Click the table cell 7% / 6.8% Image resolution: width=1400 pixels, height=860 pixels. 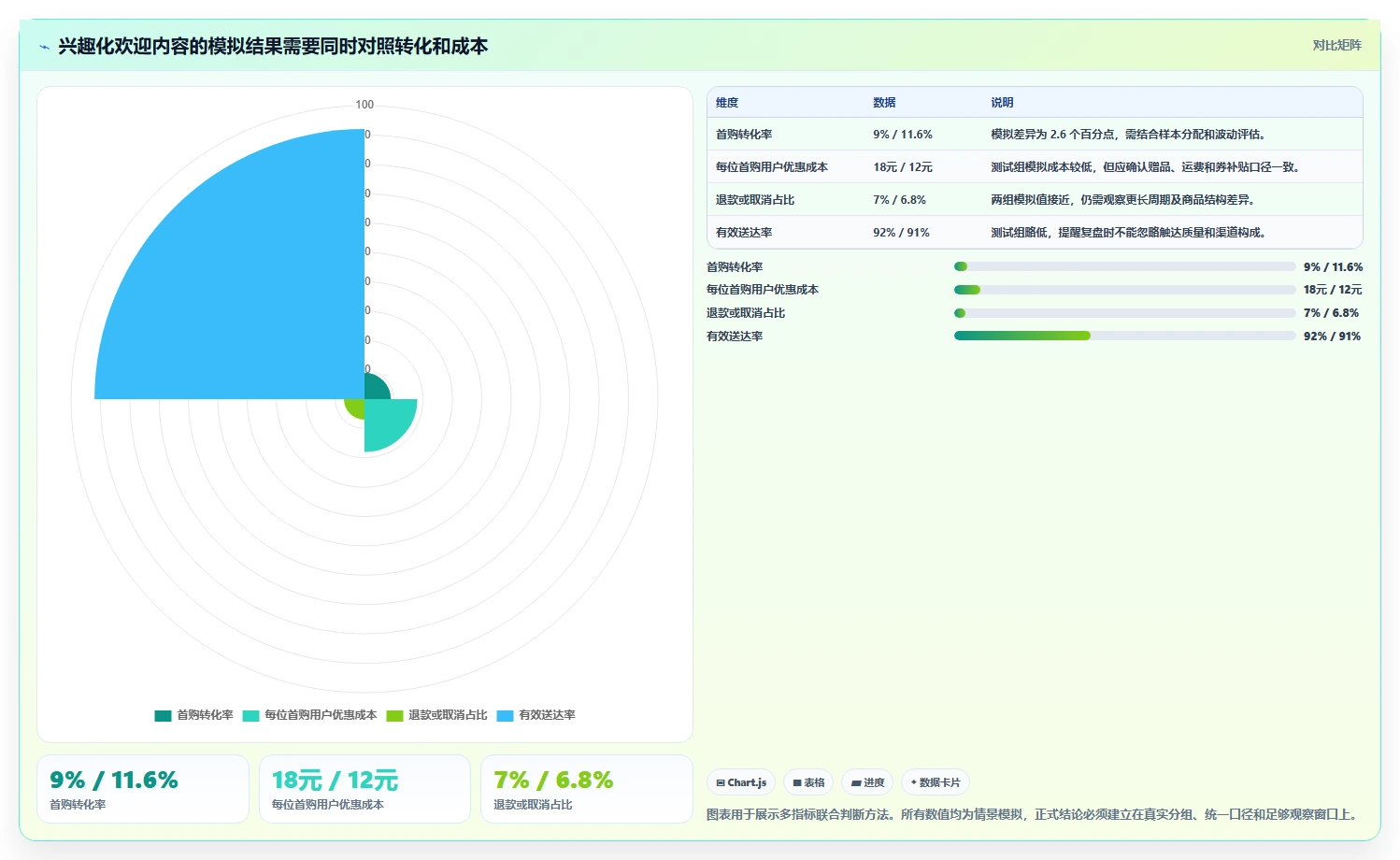click(x=899, y=200)
